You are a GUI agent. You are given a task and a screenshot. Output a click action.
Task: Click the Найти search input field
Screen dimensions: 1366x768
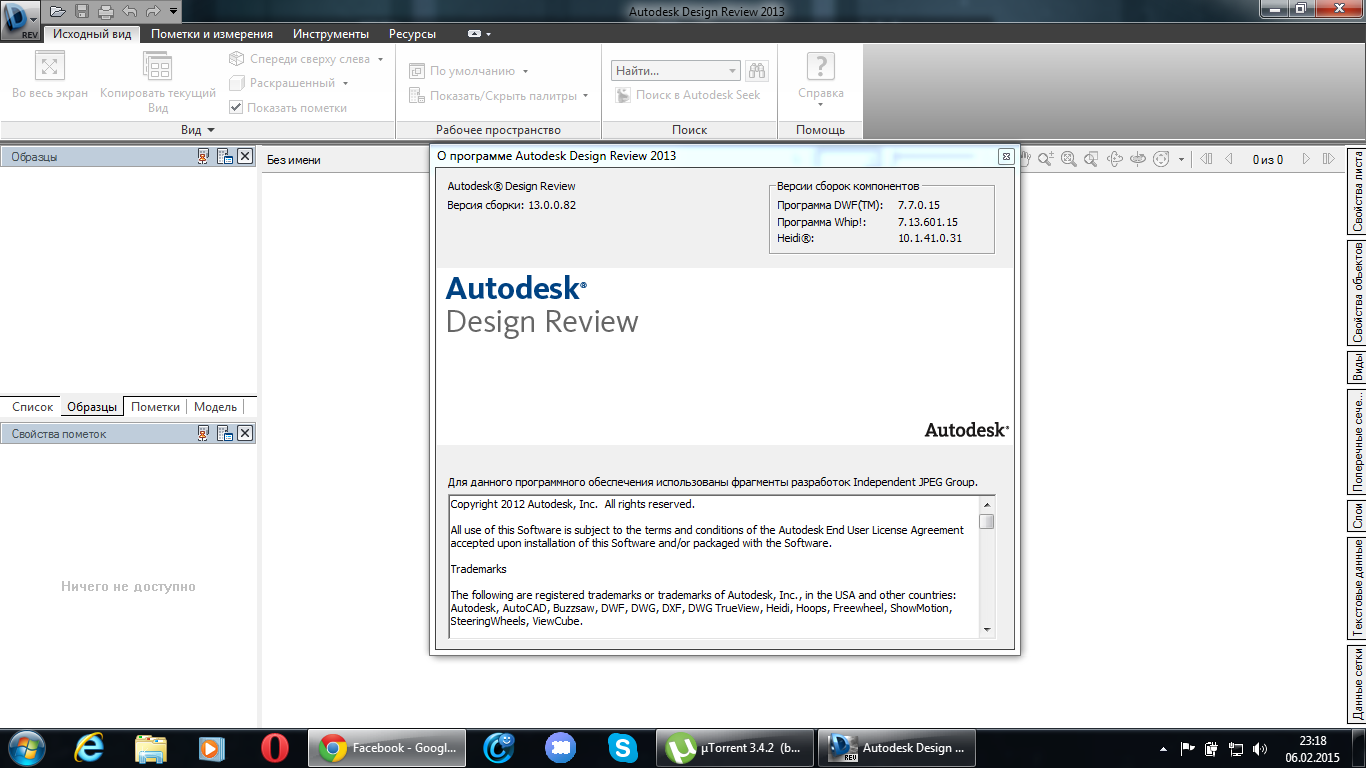click(669, 71)
